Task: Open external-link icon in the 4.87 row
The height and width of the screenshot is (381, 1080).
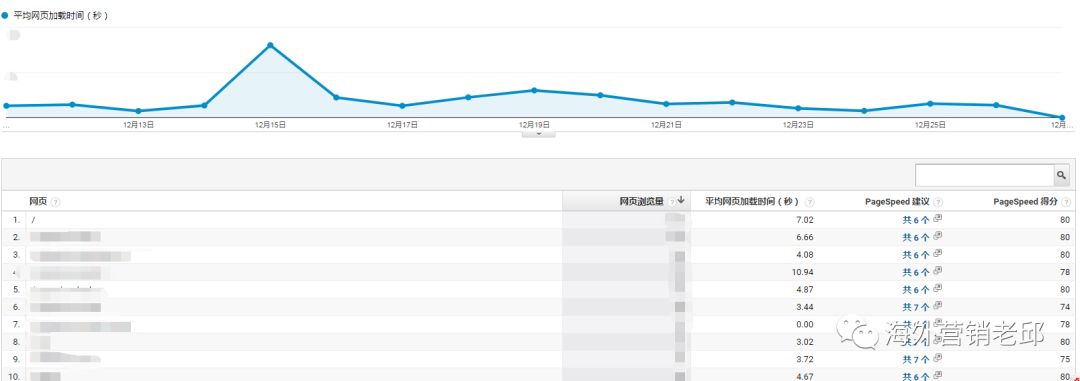Action: 937,288
